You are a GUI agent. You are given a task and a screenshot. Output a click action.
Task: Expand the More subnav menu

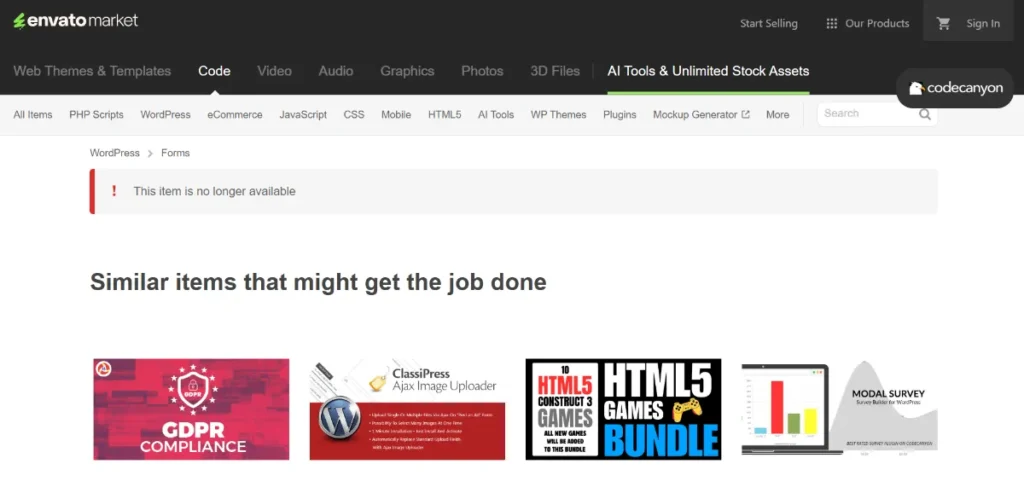pos(777,114)
